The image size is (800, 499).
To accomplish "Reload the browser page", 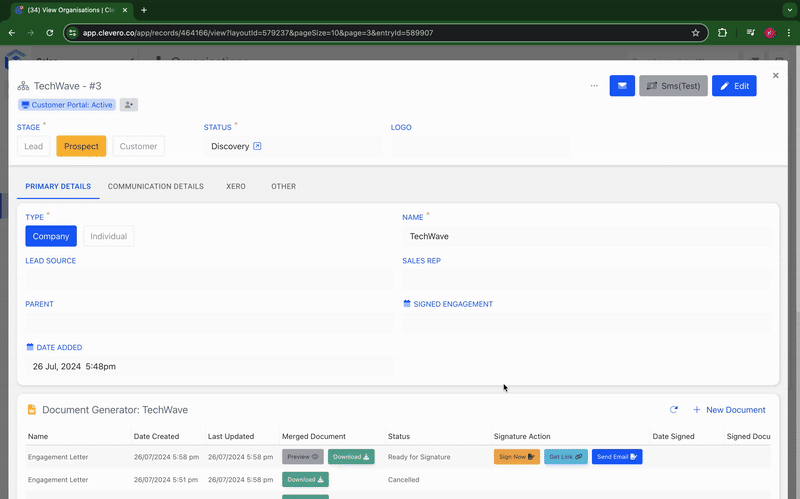I will (49, 33).
